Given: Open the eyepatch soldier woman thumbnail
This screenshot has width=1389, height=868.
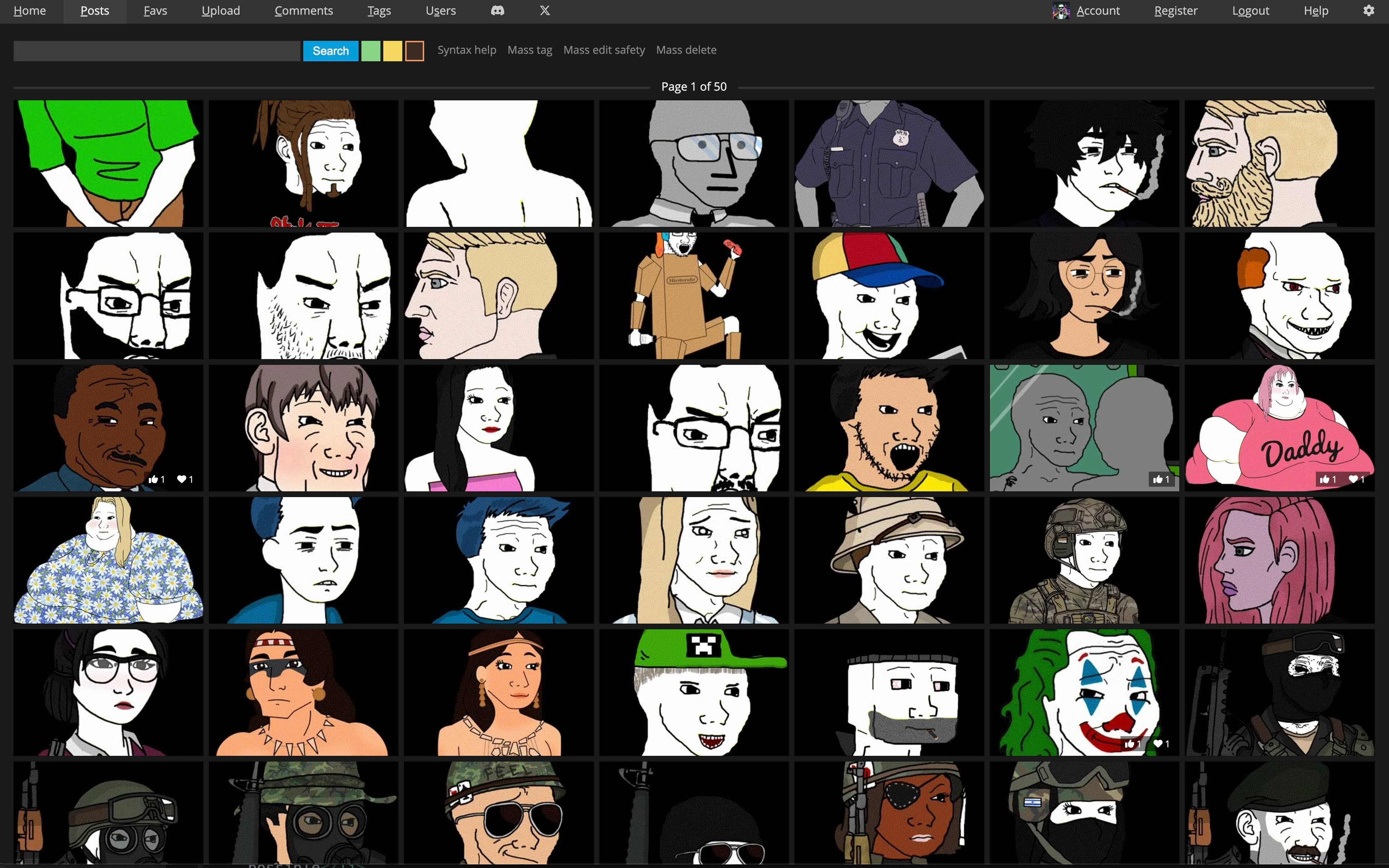Looking at the screenshot, I should [x=889, y=813].
